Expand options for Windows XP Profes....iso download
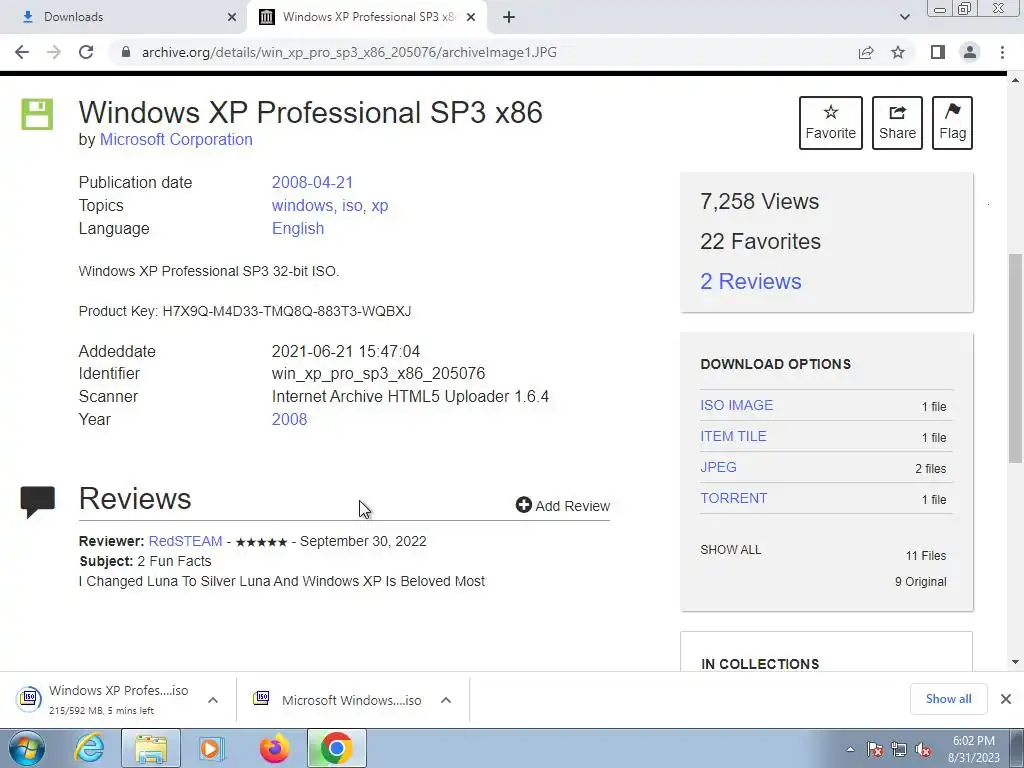Image resolution: width=1024 pixels, height=768 pixels. tap(213, 700)
